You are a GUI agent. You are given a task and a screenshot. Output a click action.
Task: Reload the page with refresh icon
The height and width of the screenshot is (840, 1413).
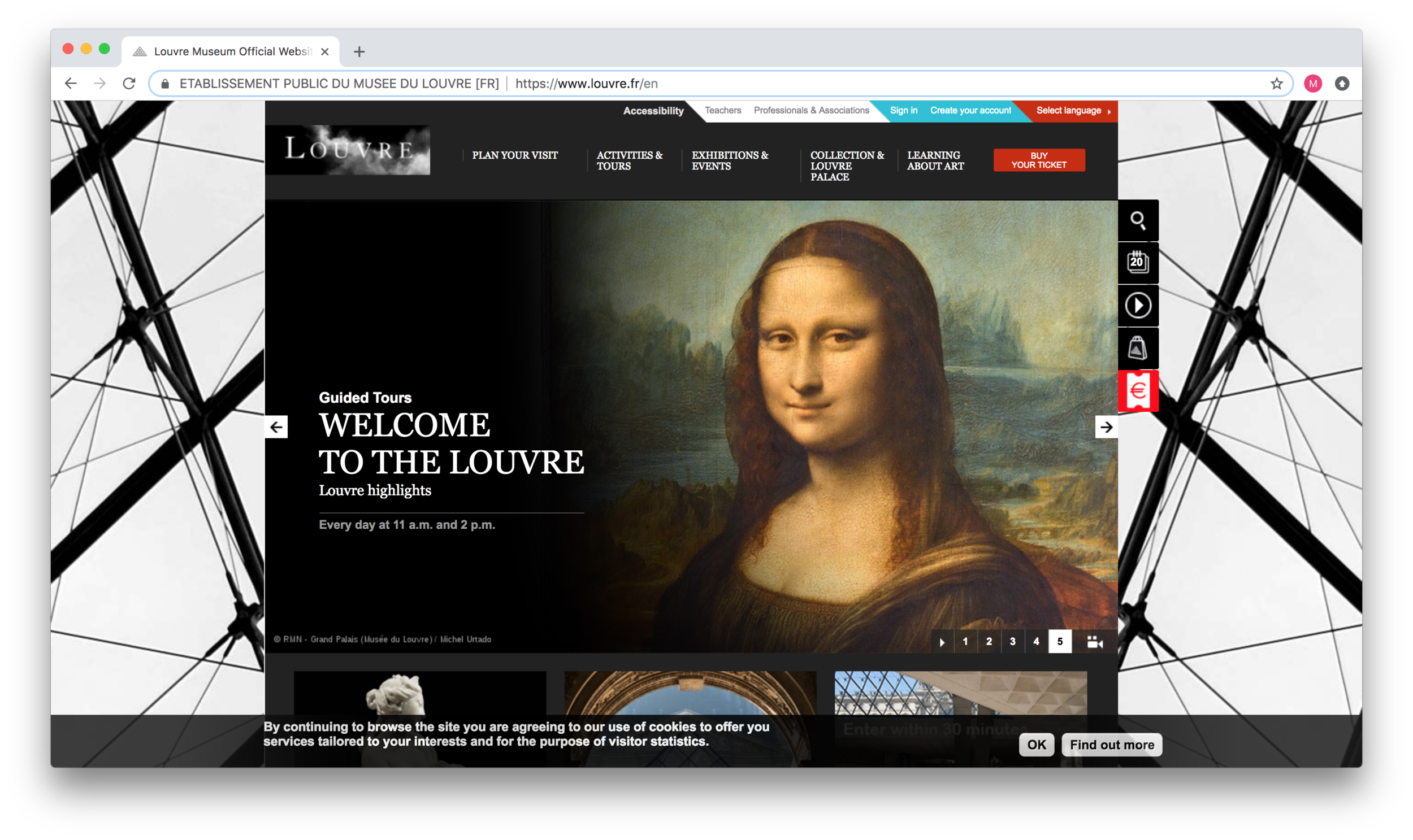click(129, 84)
